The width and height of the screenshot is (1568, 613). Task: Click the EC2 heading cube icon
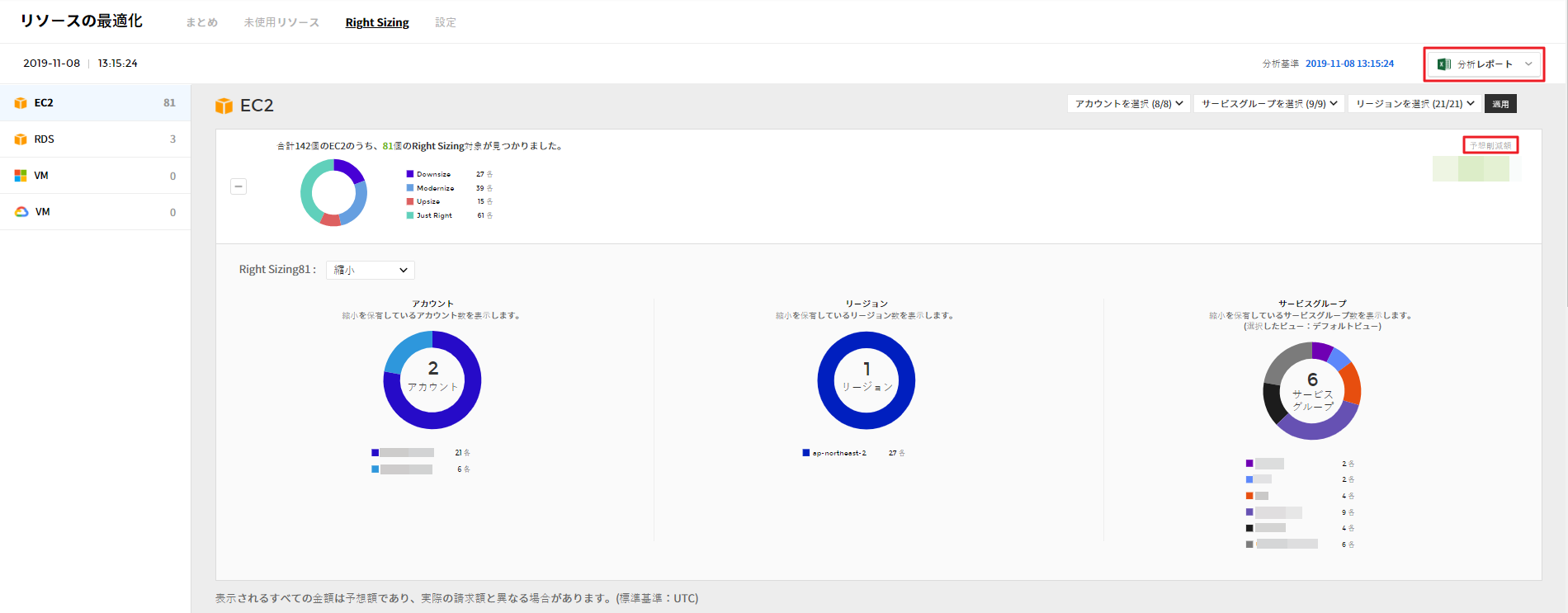224,106
